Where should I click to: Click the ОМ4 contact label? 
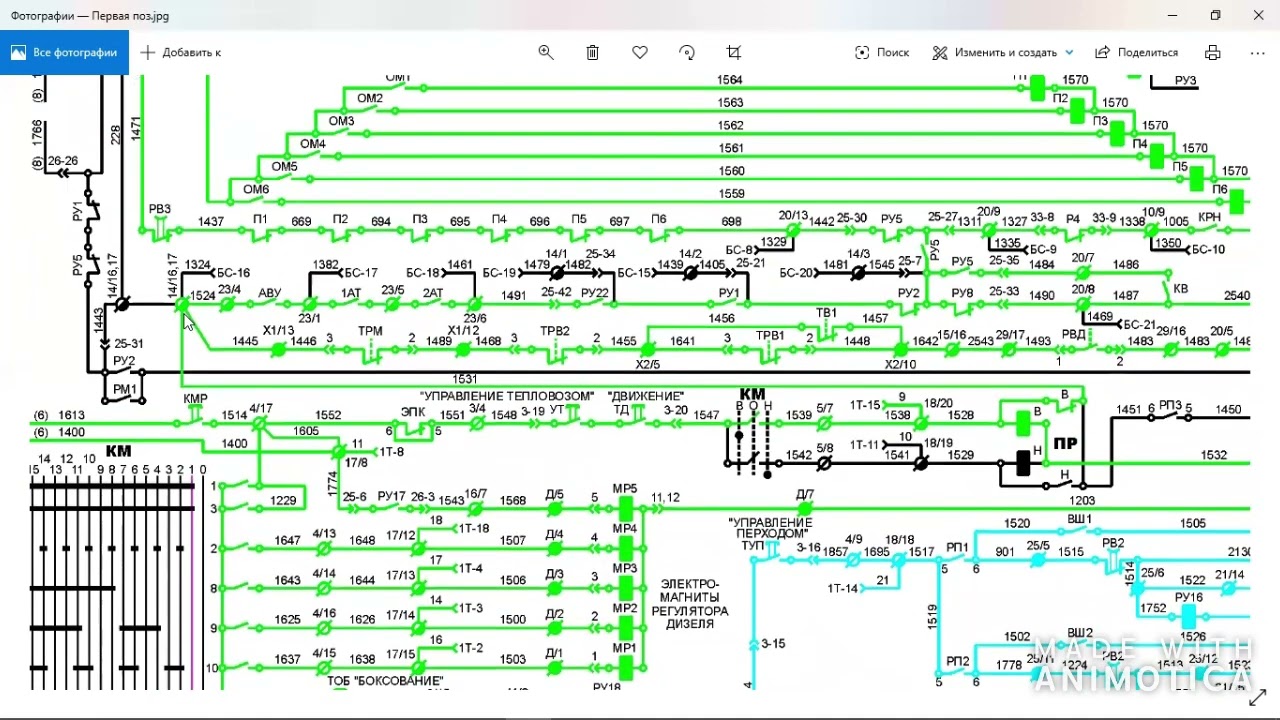(313, 144)
